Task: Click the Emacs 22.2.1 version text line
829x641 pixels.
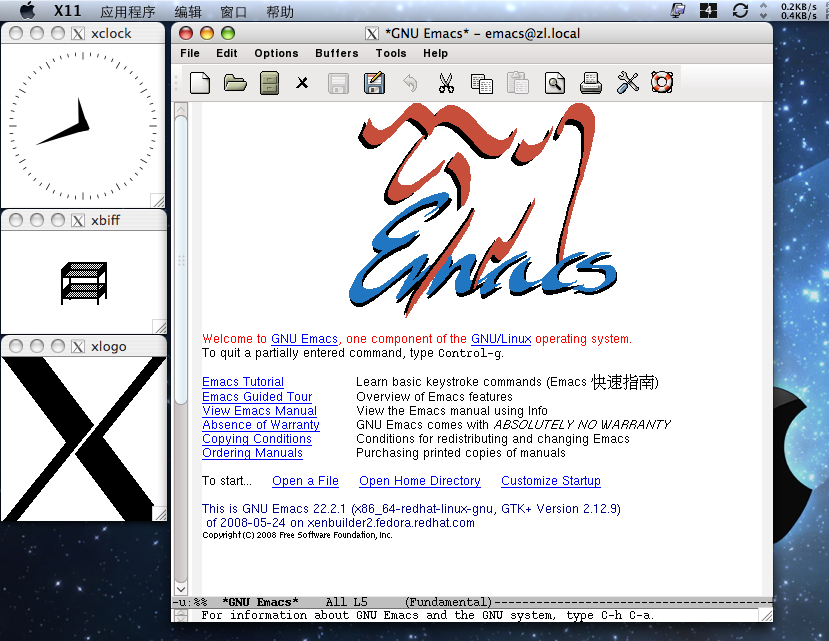Action: [x=411, y=509]
